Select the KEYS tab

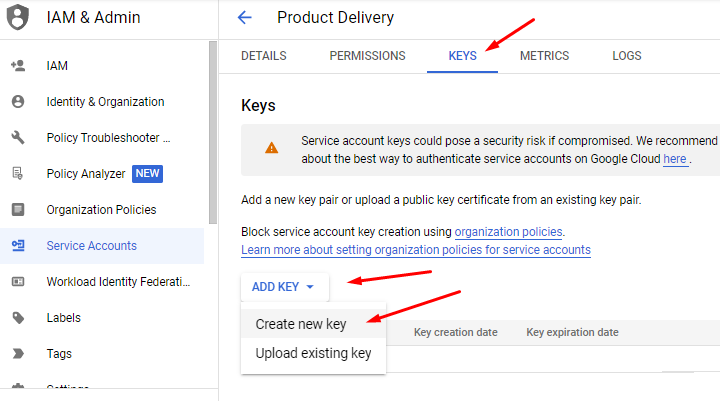[x=462, y=56]
